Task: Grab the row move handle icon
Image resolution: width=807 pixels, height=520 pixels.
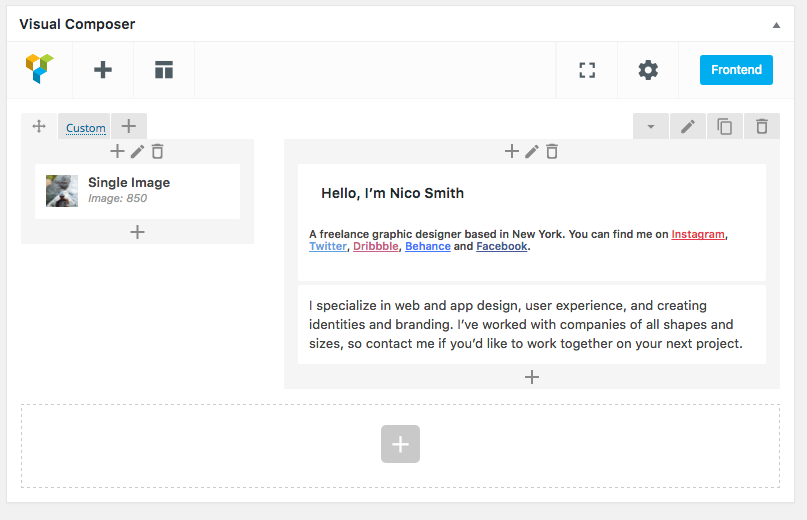Action: [39, 126]
